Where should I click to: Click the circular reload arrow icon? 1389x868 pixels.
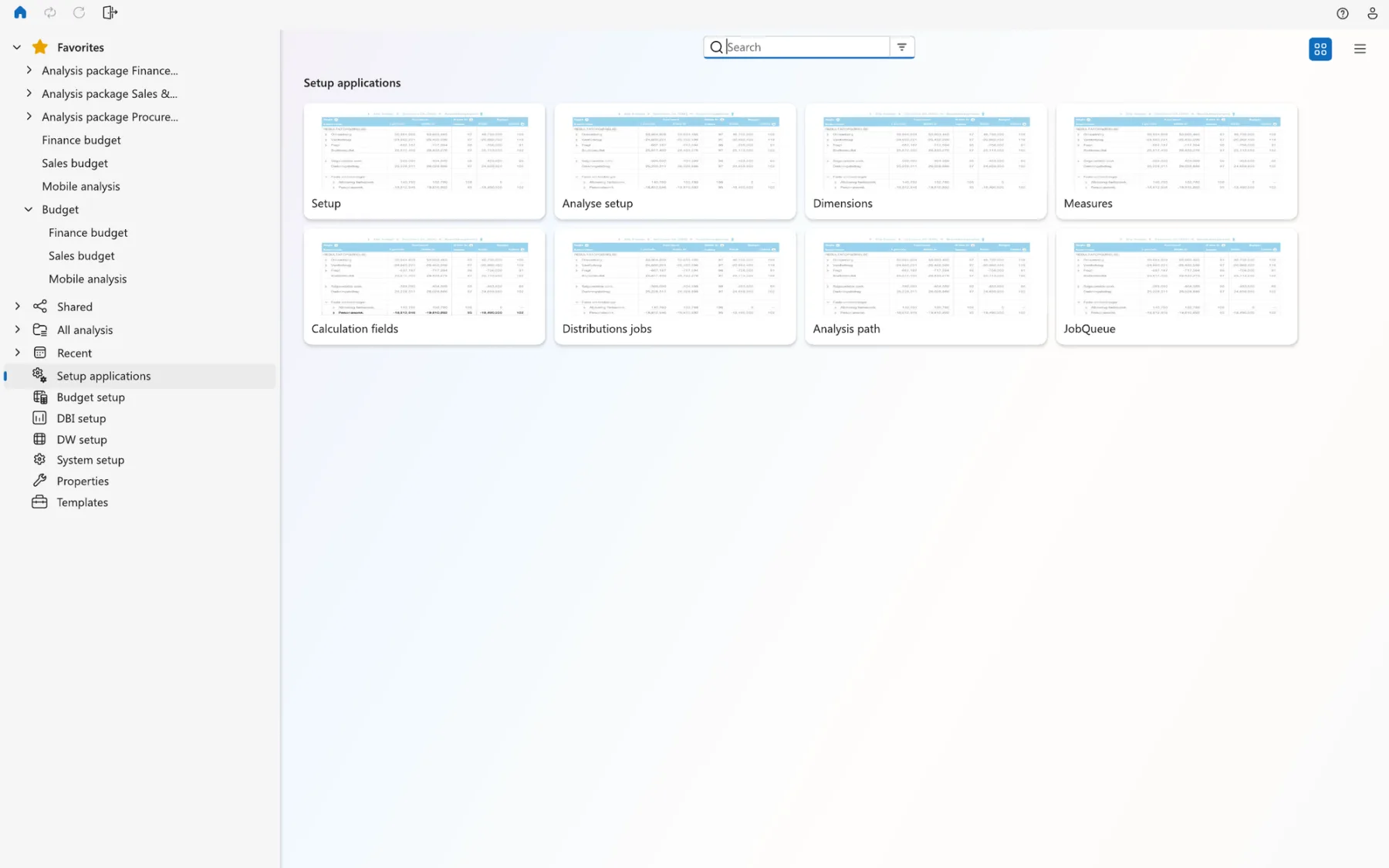[x=79, y=12]
